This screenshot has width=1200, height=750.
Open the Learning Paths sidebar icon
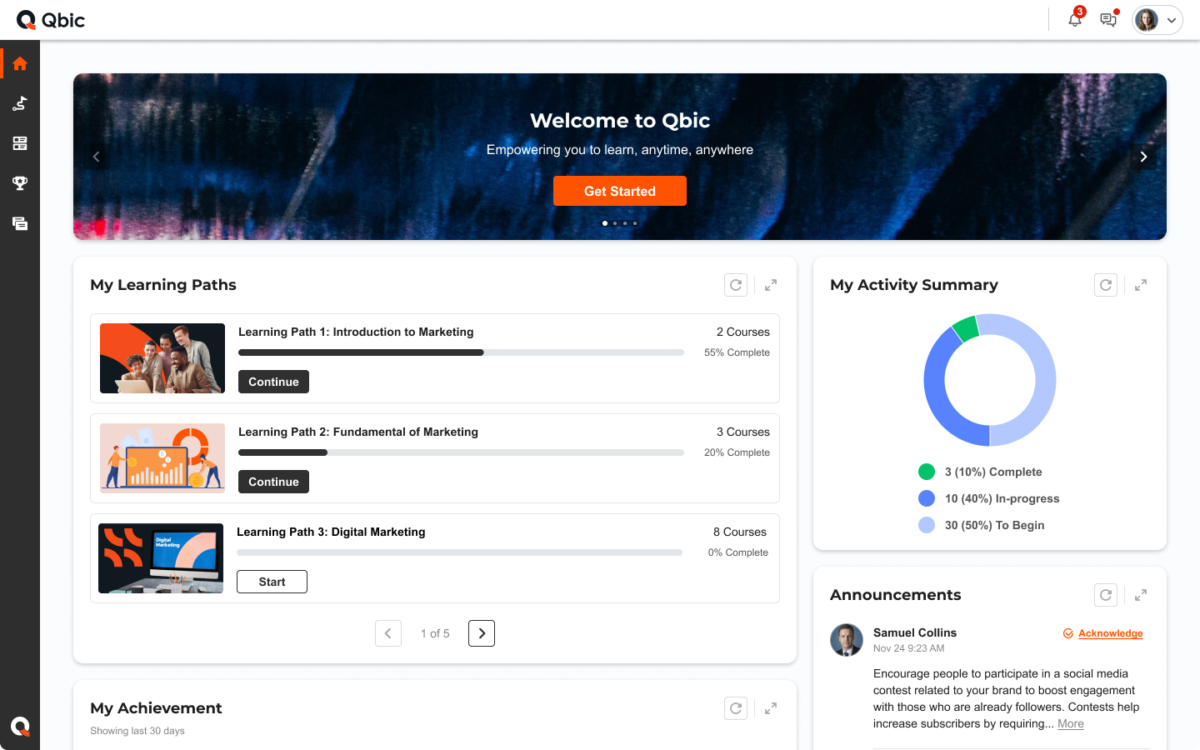(x=20, y=103)
